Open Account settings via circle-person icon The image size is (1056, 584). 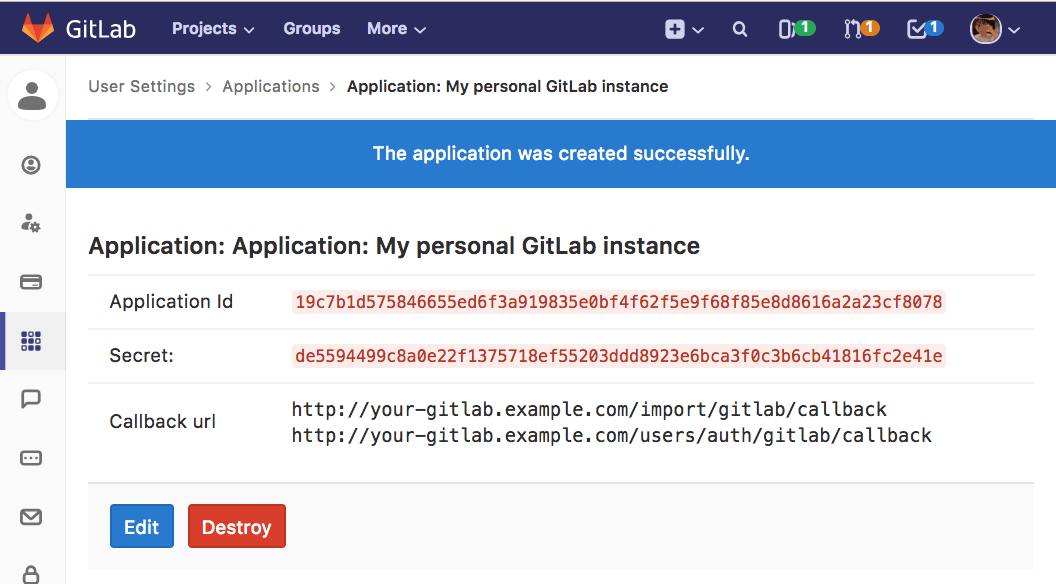coord(31,165)
